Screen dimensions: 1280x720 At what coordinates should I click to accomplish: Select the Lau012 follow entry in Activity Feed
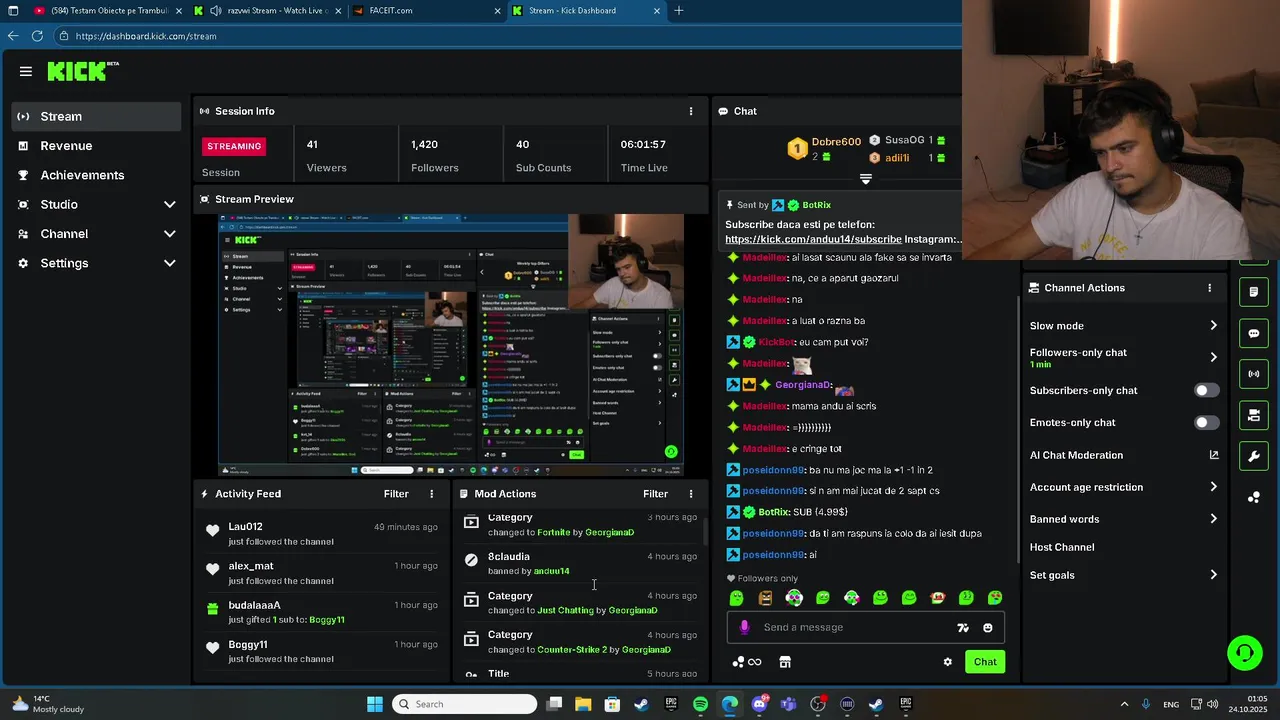[x=321, y=534]
